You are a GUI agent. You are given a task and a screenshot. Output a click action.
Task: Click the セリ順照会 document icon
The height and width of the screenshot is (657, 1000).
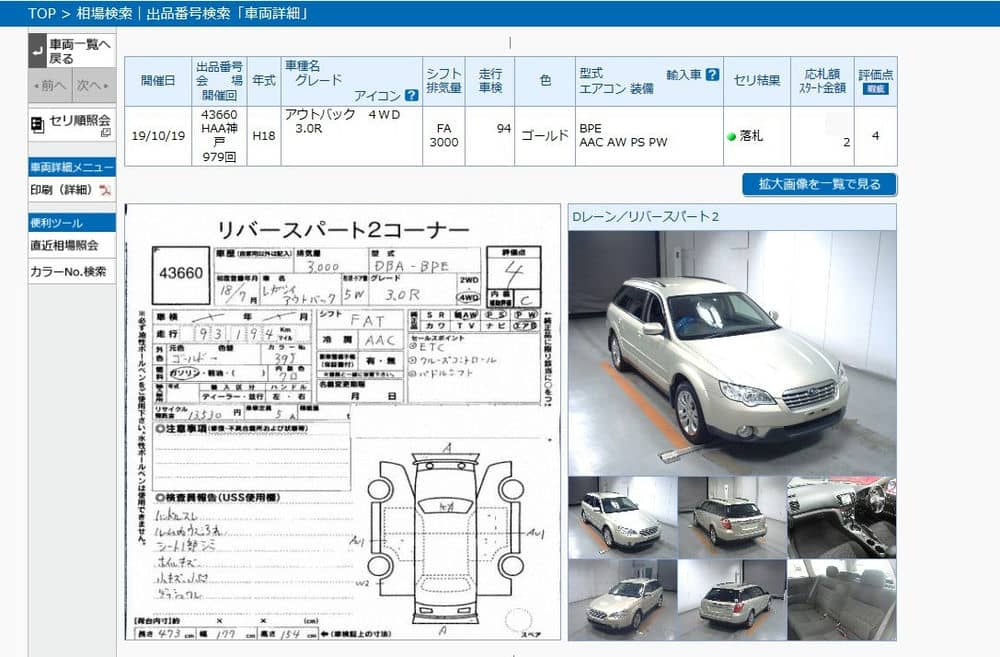click(x=37, y=124)
